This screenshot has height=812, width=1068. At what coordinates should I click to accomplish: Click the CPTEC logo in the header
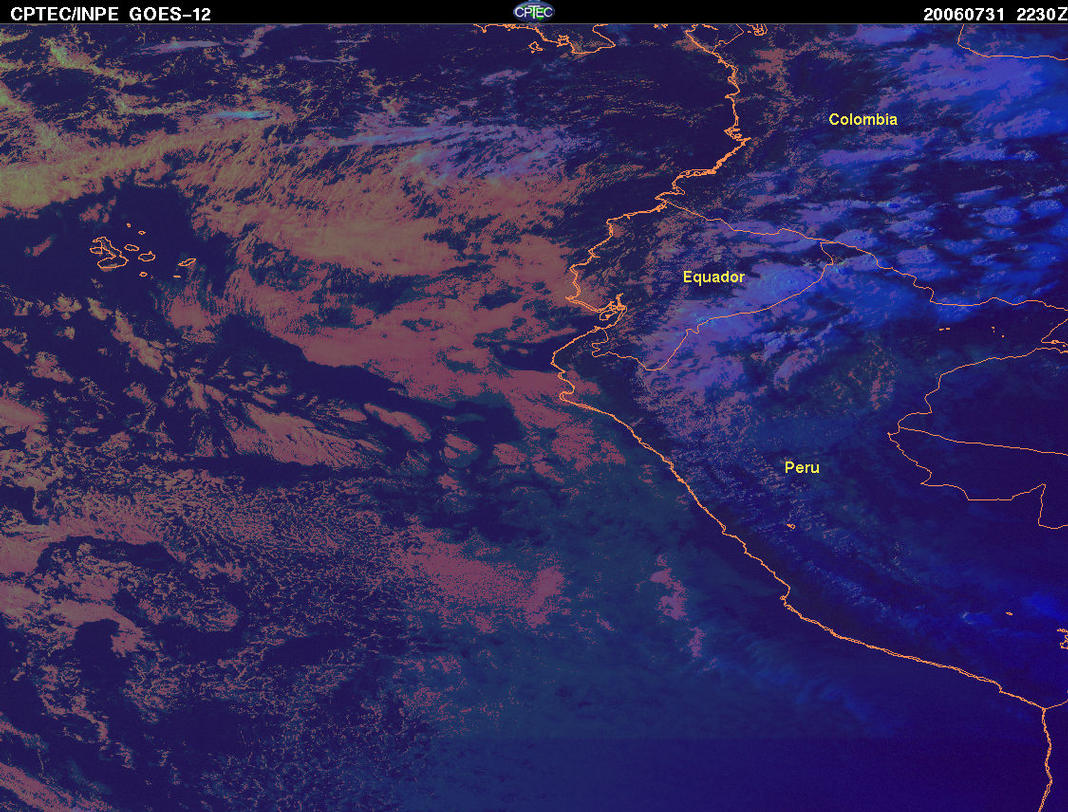point(533,12)
